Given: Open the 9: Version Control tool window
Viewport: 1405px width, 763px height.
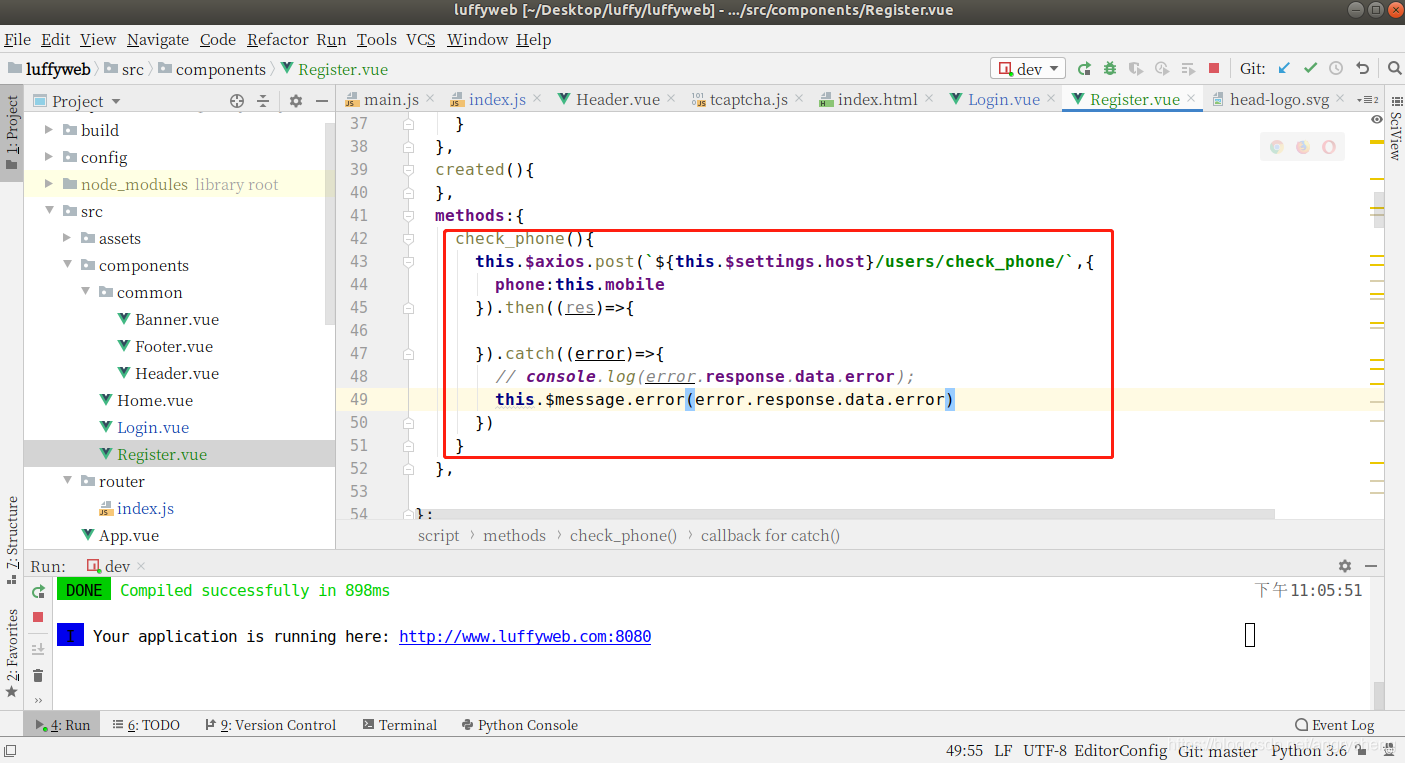Looking at the screenshot, I should 271,725.
